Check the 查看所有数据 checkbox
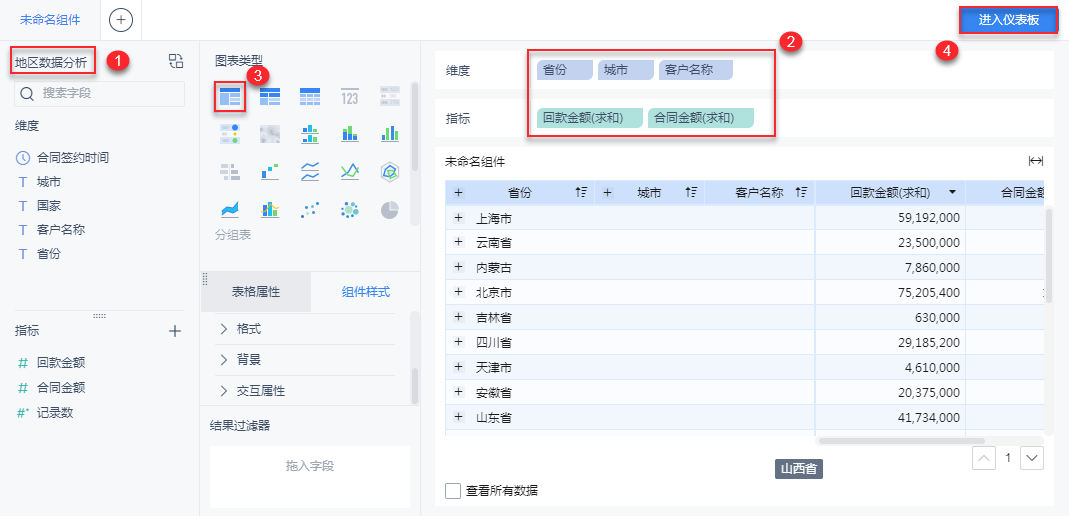This screenshot has width=1069, height=516. (453, 491)
